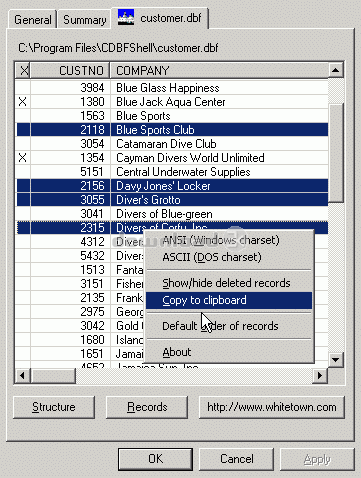Click the COMPANY column header

(x=219, y=70)
